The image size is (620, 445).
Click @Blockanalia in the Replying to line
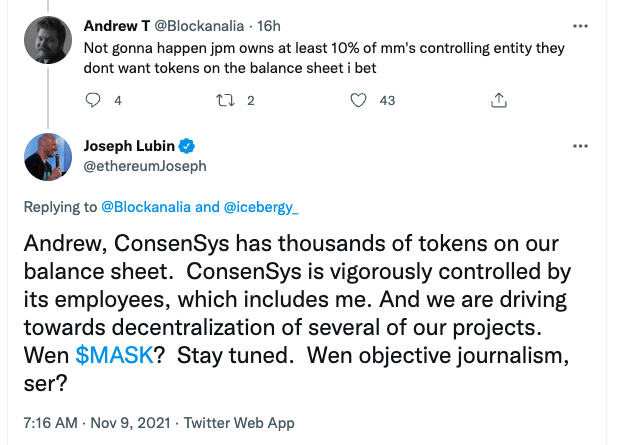[141, 207]
